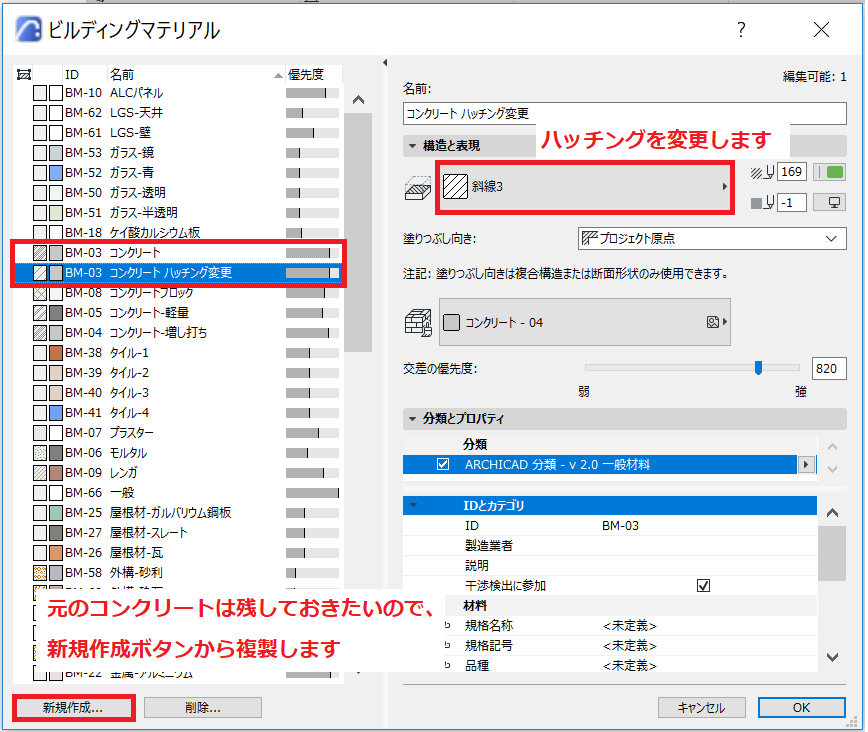Click the hatch icon of BM-05 コンクリート-軽量

40,313
